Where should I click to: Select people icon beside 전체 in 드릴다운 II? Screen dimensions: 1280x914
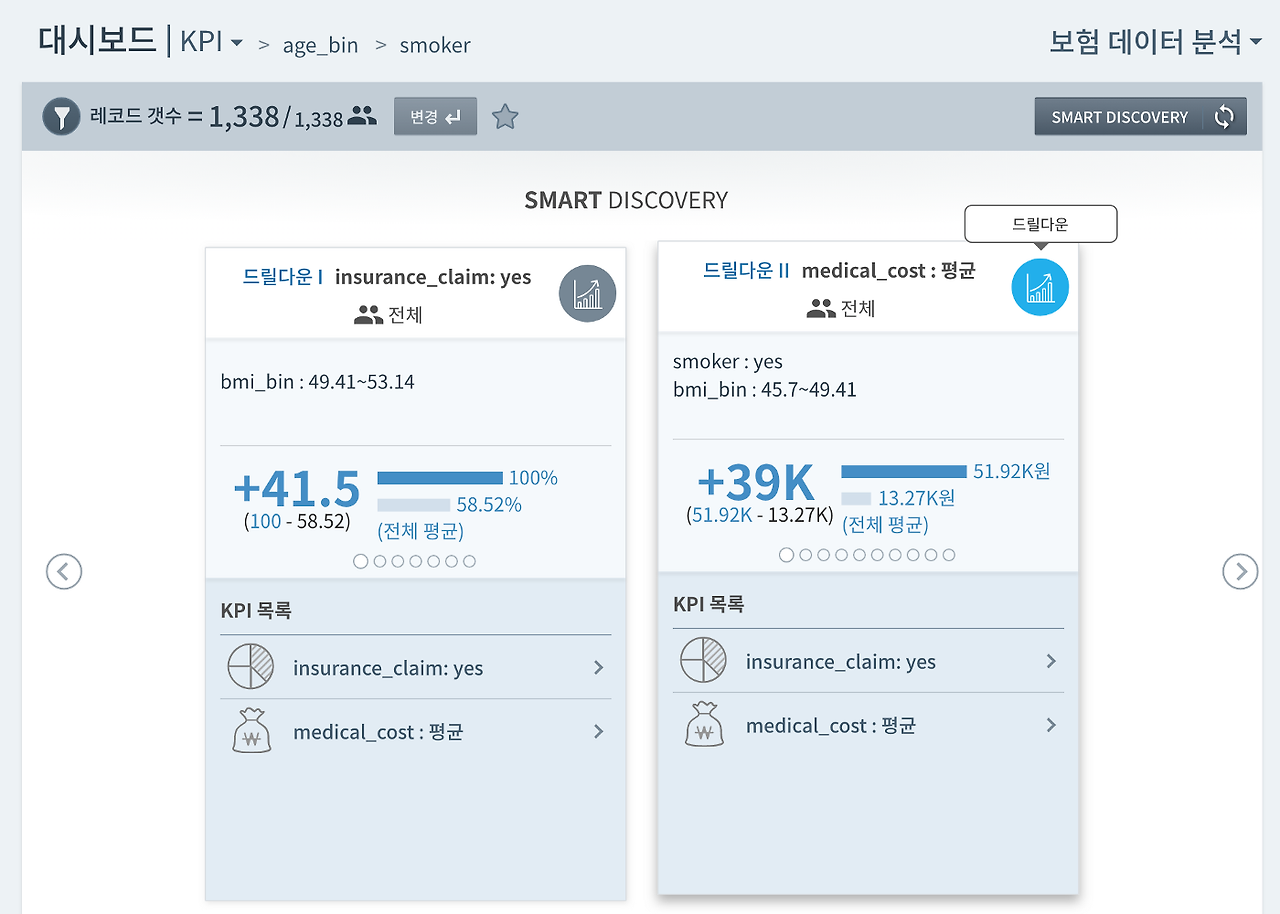(821, 309)
